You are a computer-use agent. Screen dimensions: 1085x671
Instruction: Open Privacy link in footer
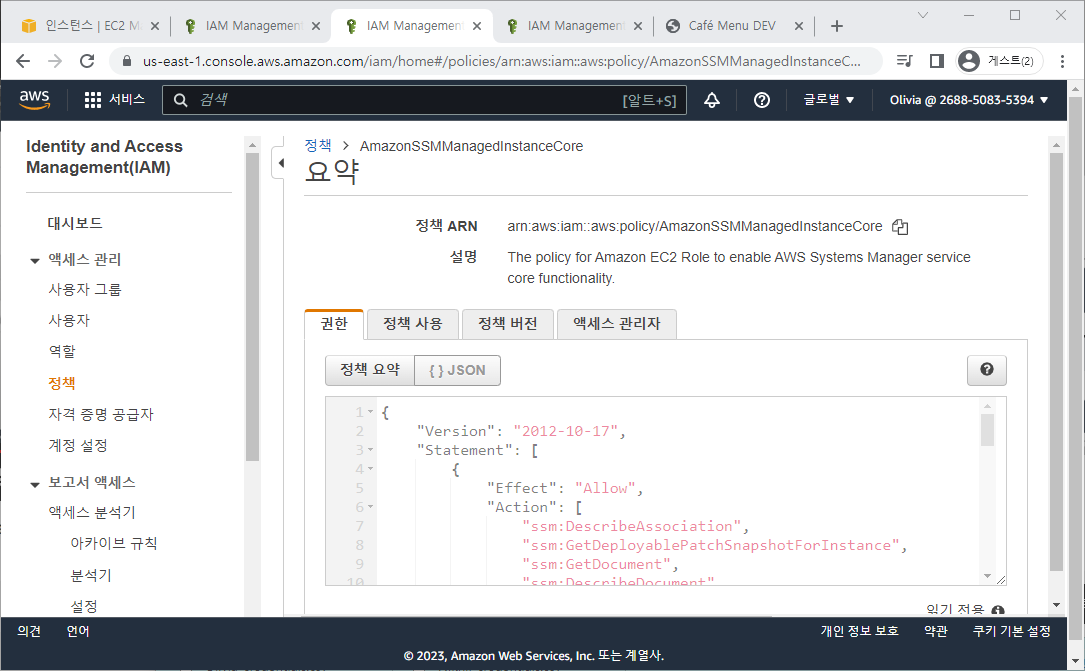[859, 631]
